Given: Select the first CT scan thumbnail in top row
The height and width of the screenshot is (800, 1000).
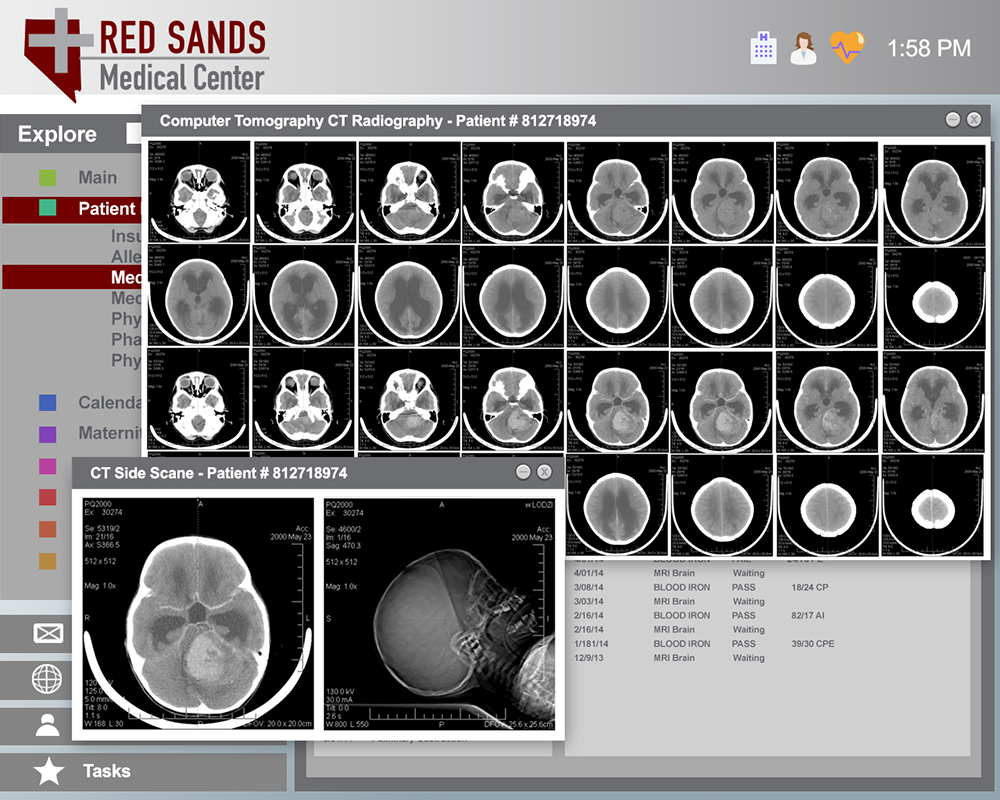Looking at the screenshot, I should tap(198, 192).
